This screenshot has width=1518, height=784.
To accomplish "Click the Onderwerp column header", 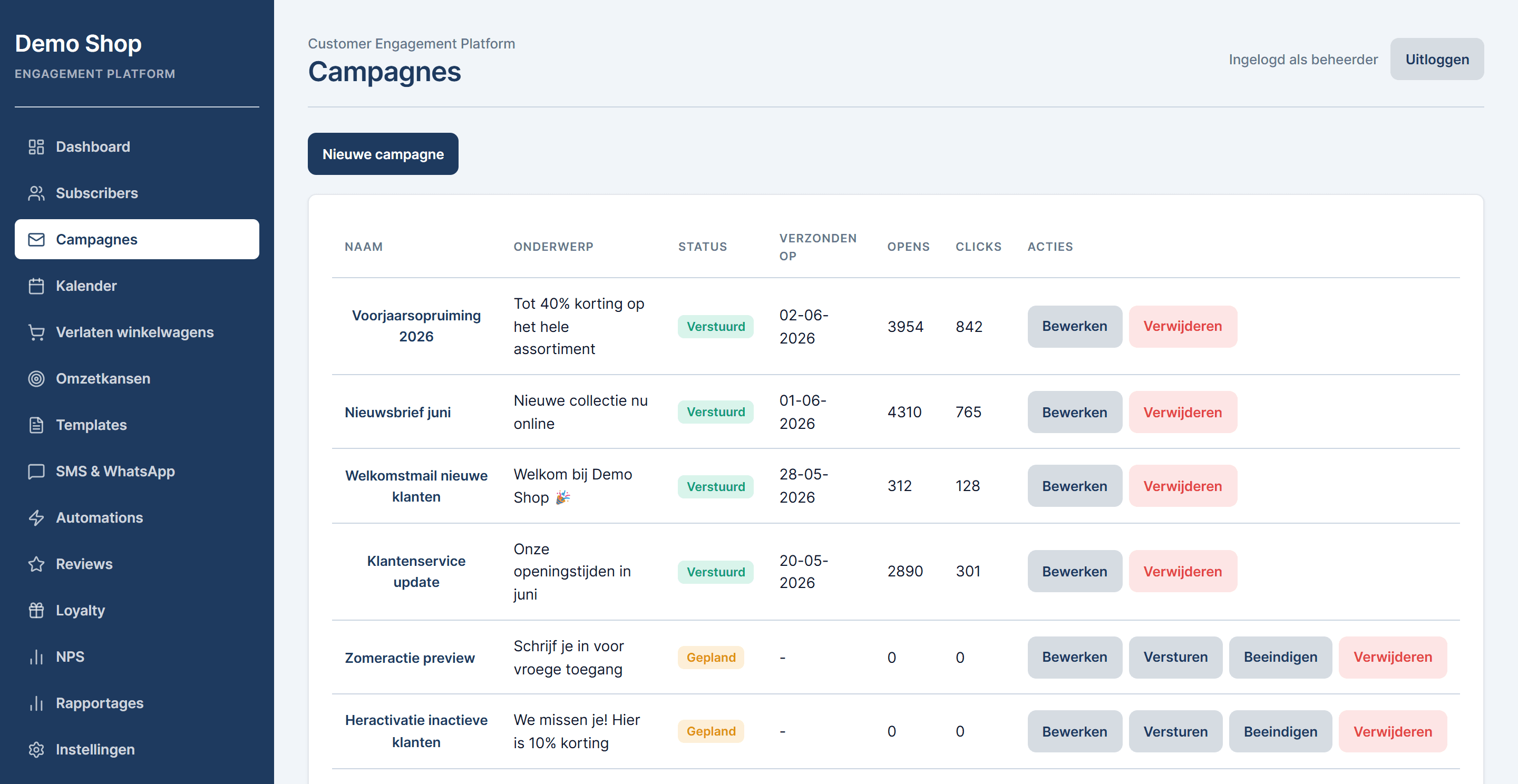I will pos(553,247).
